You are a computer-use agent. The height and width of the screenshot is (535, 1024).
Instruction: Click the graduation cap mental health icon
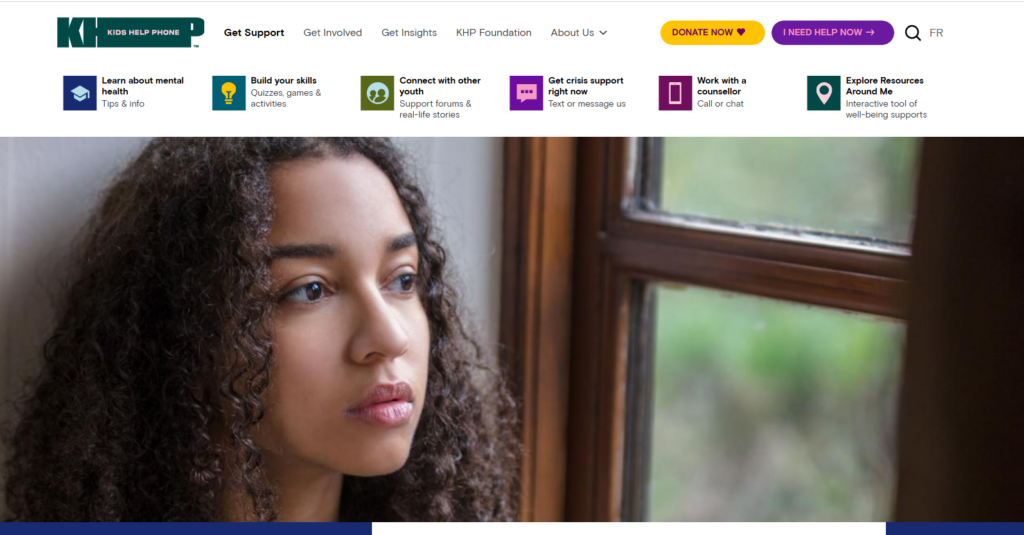[80, 93]
